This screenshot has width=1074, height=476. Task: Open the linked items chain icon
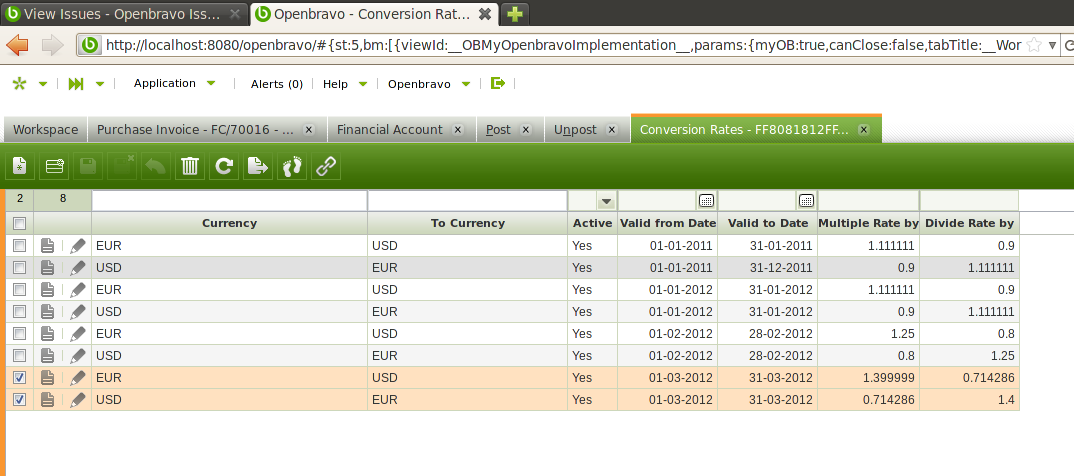click(326, 166)
